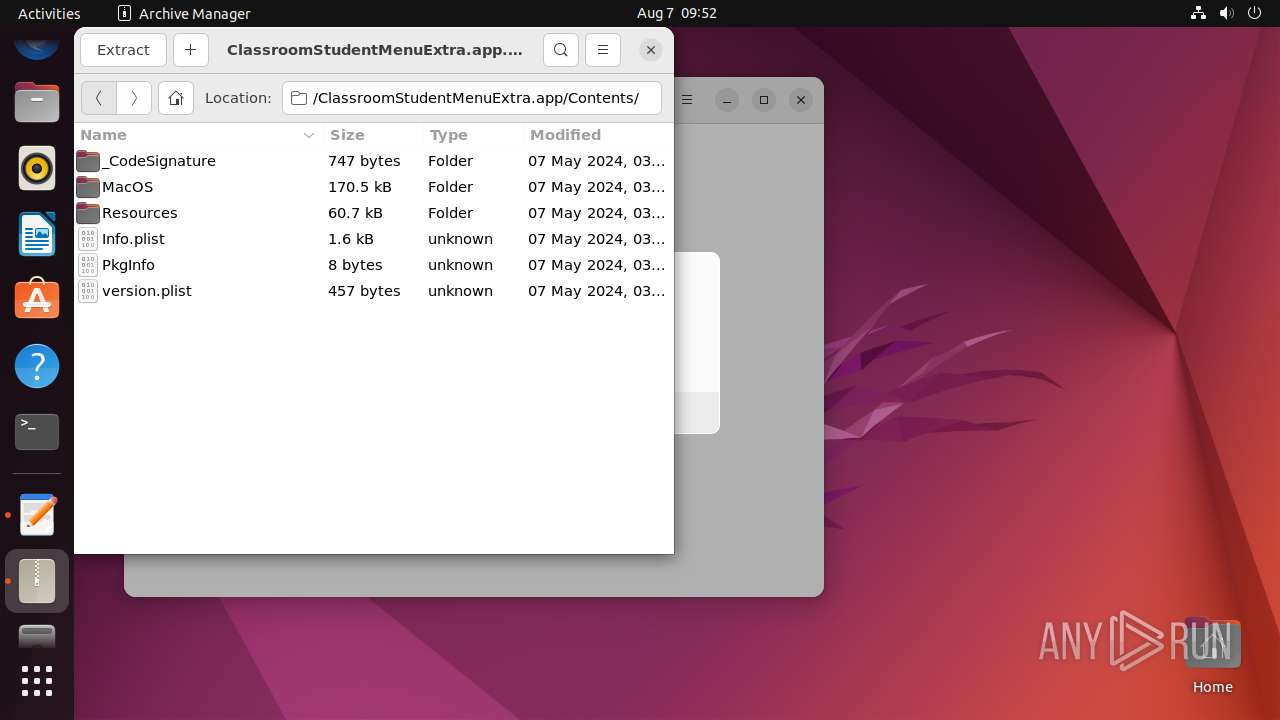Select the Info.plist file icon
Viewport: 1280px width, 720px height.
point(88,239)
